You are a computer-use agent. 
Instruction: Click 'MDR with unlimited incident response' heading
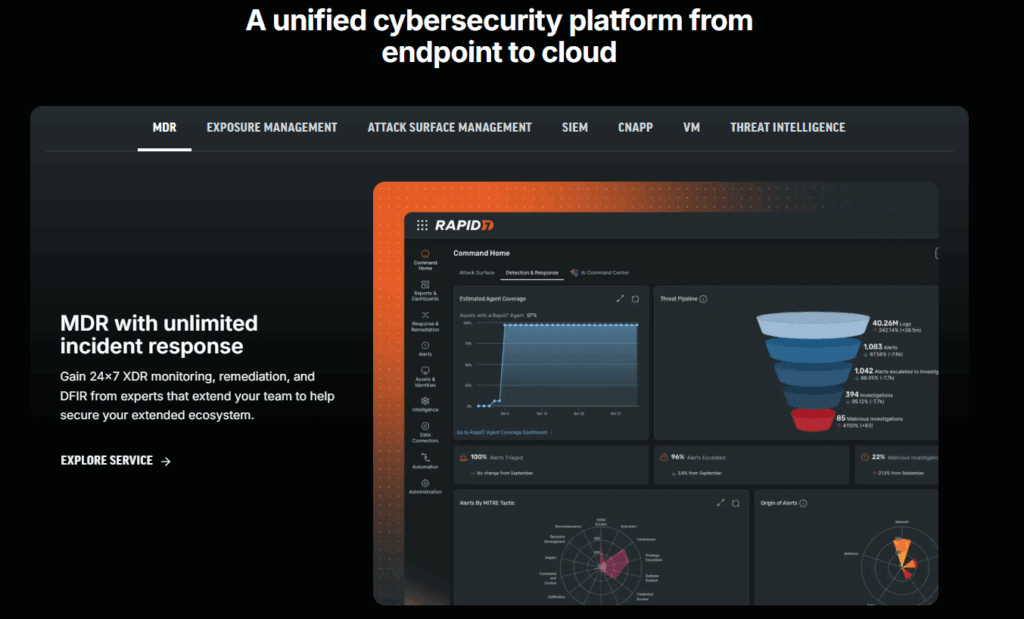click(x=159, y=334)
